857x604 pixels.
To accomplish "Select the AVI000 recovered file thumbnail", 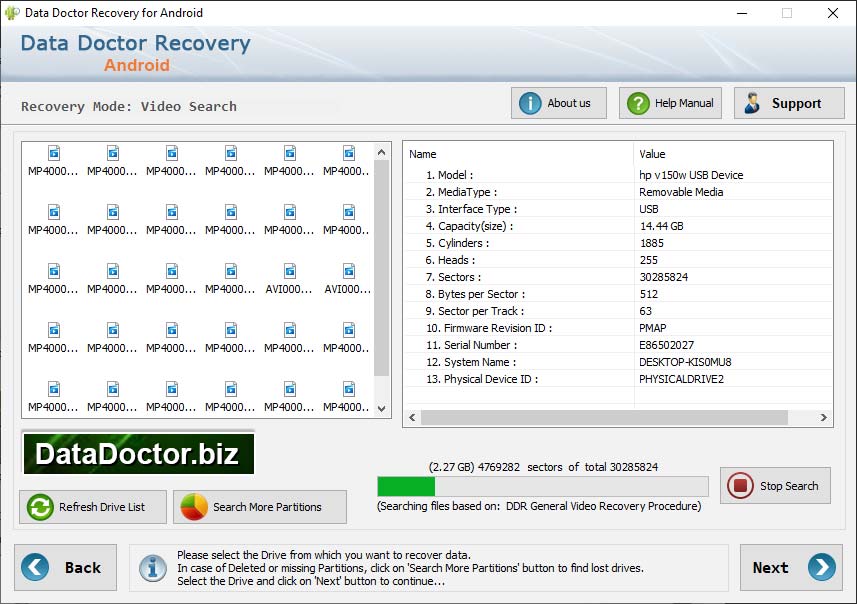I will click(289, 278).
